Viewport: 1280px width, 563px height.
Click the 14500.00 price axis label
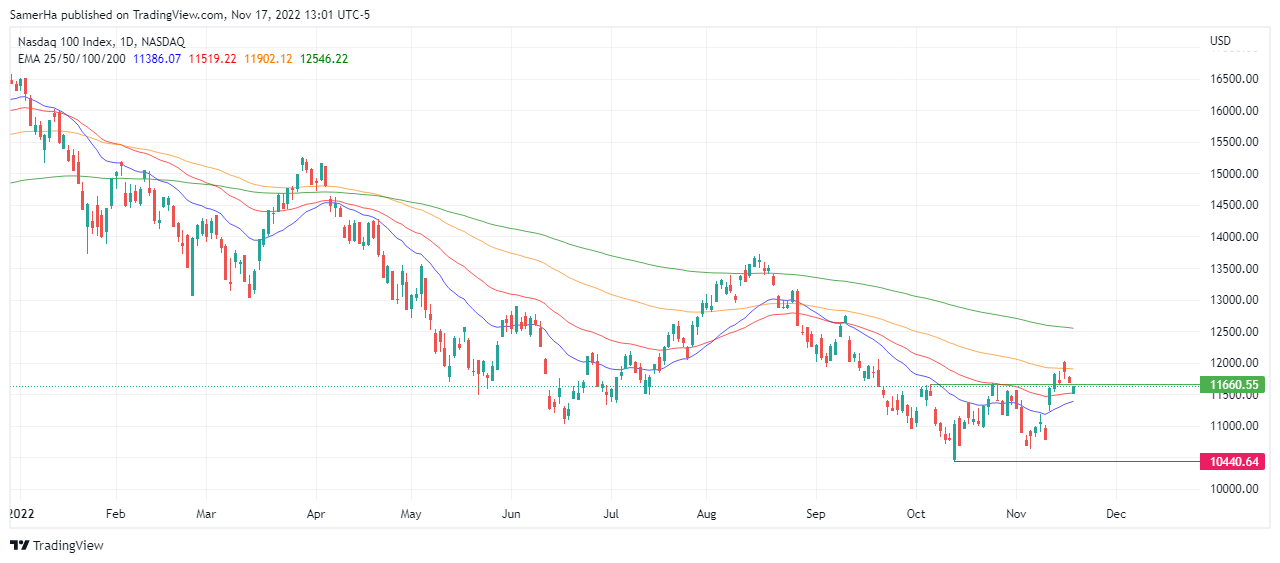click(1232, 205)
